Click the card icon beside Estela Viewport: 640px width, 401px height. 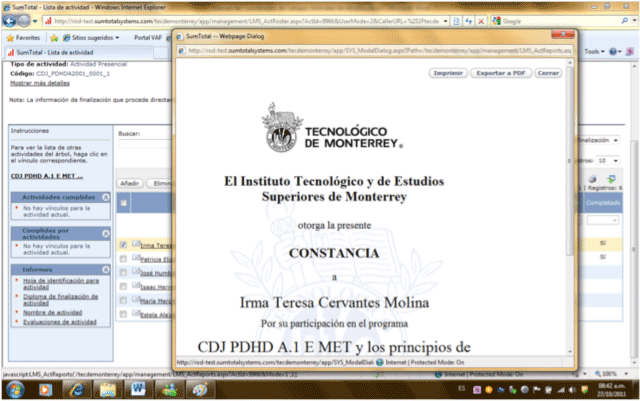(x=136, y=313)
